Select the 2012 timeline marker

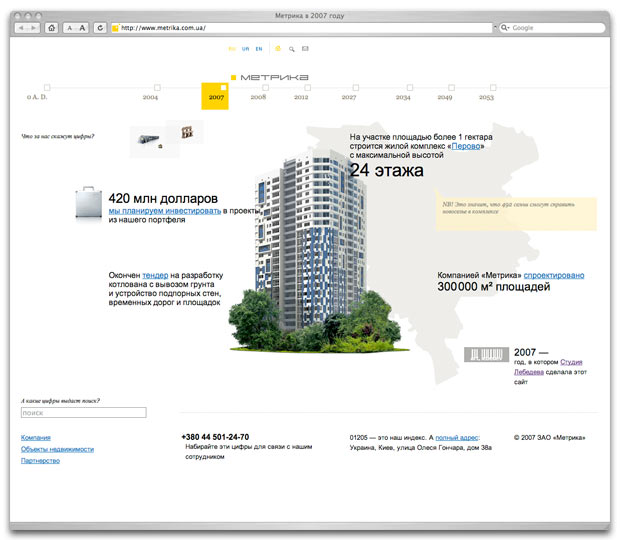(302, 89)
